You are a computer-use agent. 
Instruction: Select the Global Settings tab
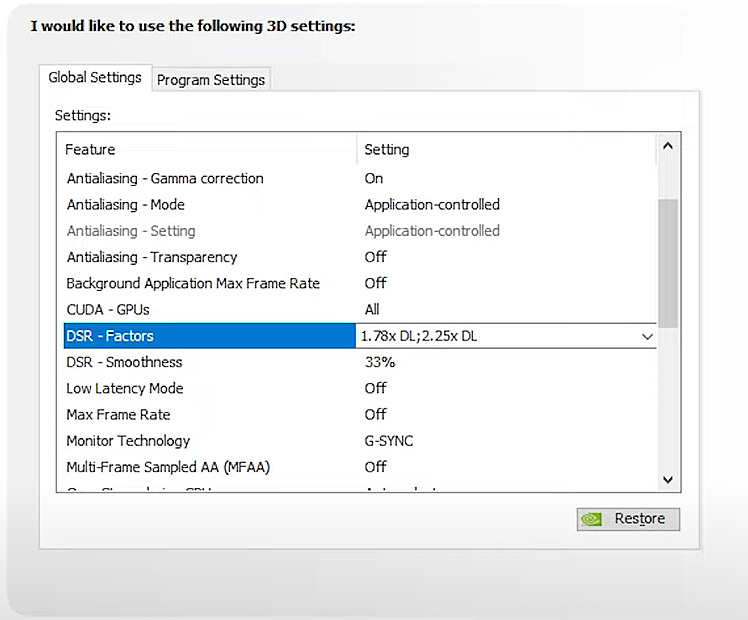tap(95, 78)
